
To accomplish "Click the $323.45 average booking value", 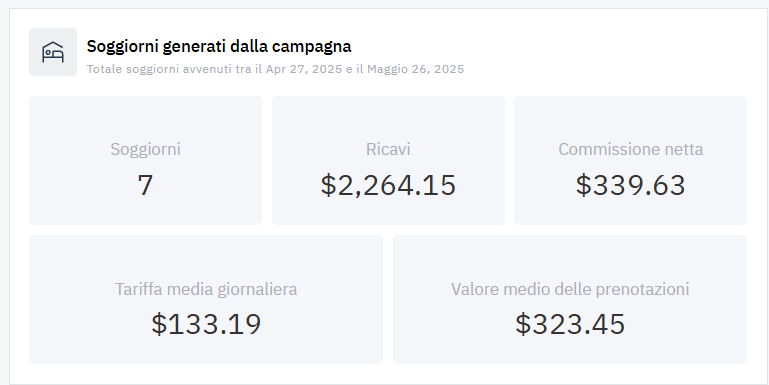I will (x=570, y=324).
